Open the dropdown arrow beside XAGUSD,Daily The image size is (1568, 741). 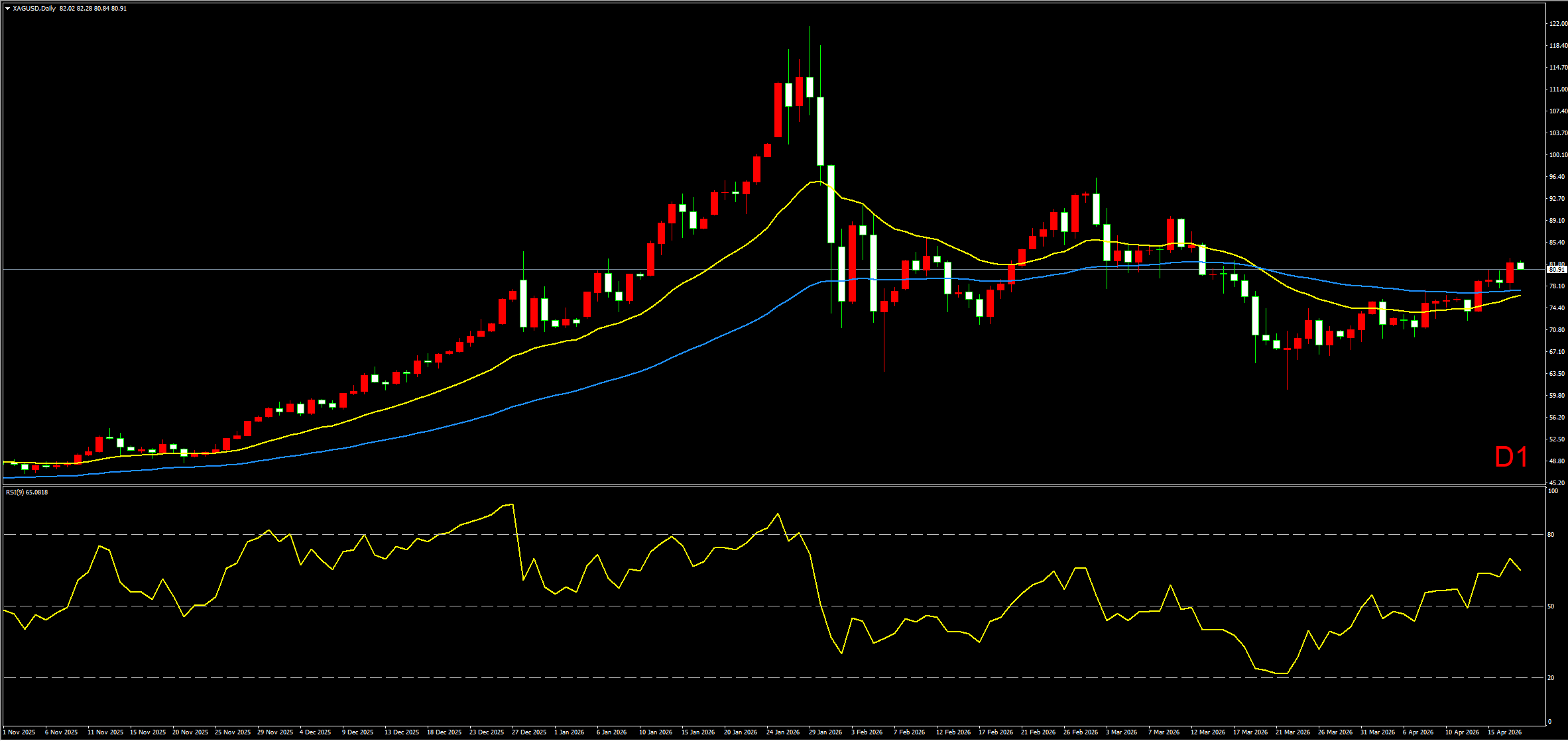(x=7, y=9)
